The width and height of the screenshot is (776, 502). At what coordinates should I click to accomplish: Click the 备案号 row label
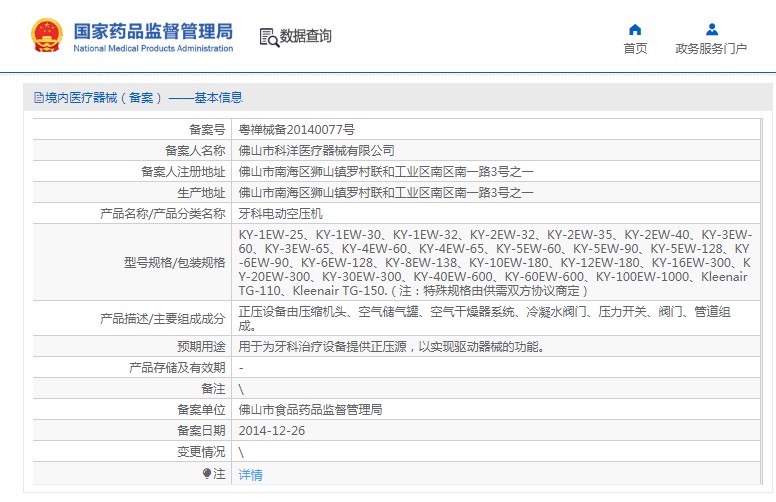(207, 130)
